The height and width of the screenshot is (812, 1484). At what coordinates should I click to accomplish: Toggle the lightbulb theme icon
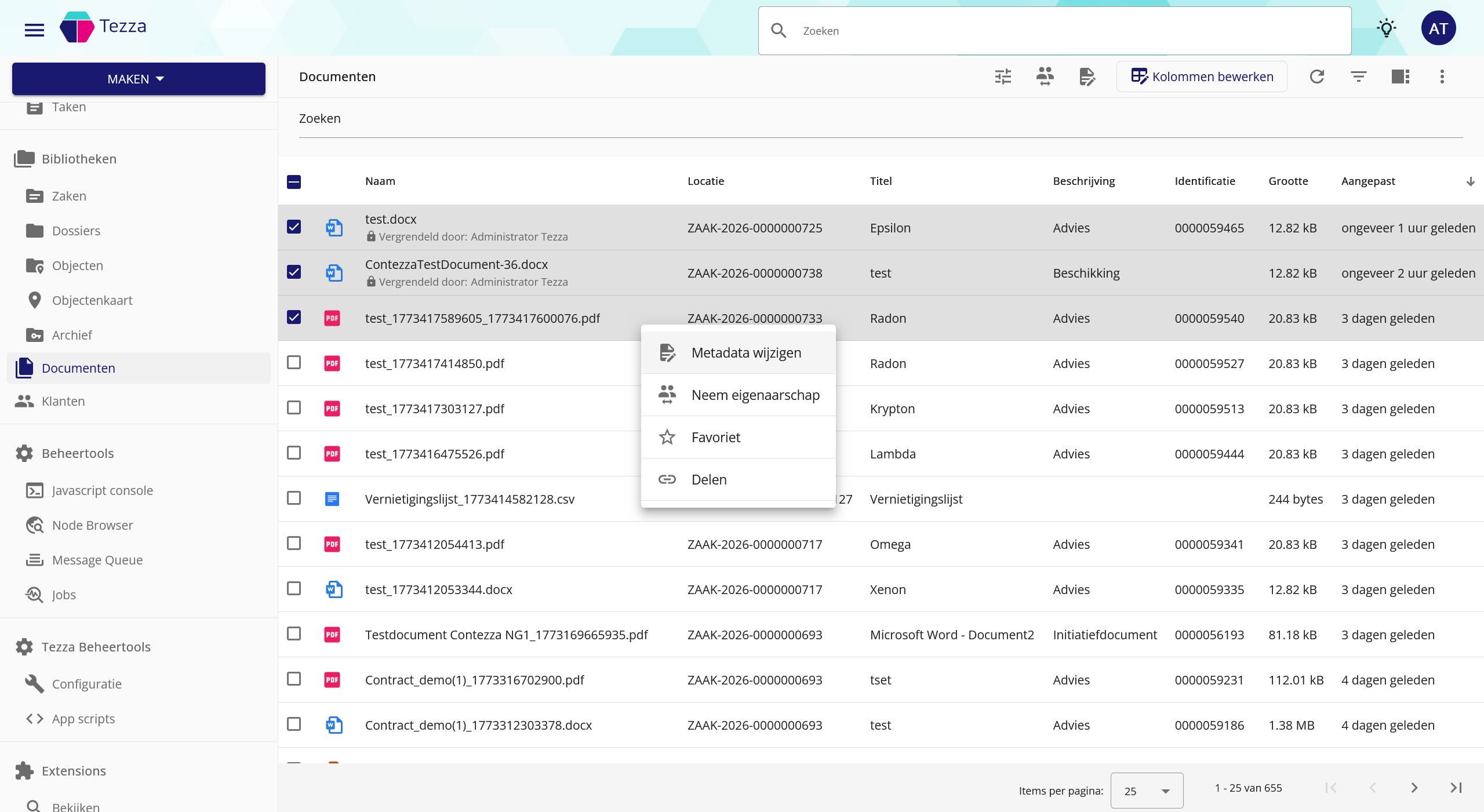pyautogui.click(x=1386, y=28)
